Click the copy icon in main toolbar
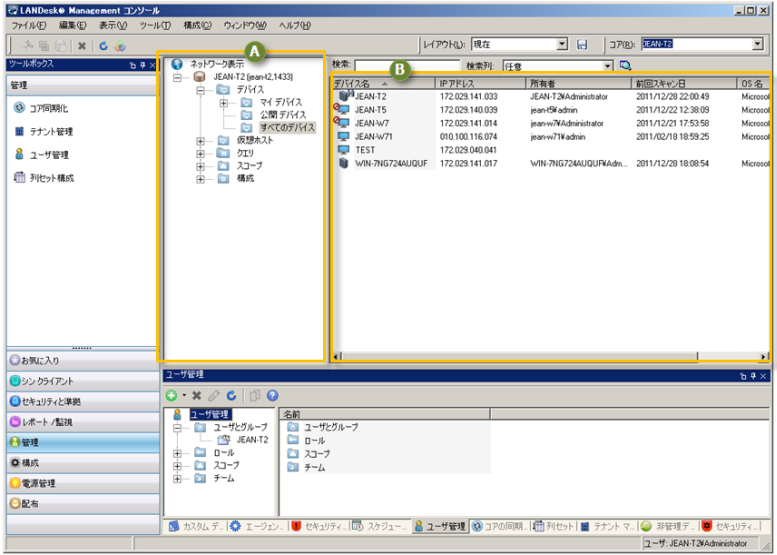The image size is (777, 555). click(x=44, y=46)
